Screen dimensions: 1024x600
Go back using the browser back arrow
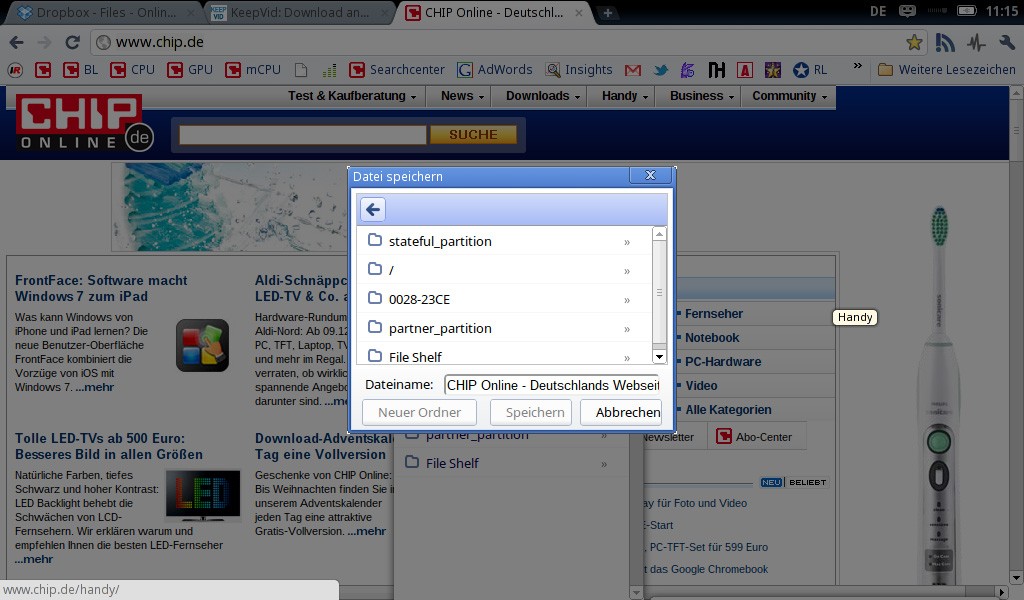point(16,42)
